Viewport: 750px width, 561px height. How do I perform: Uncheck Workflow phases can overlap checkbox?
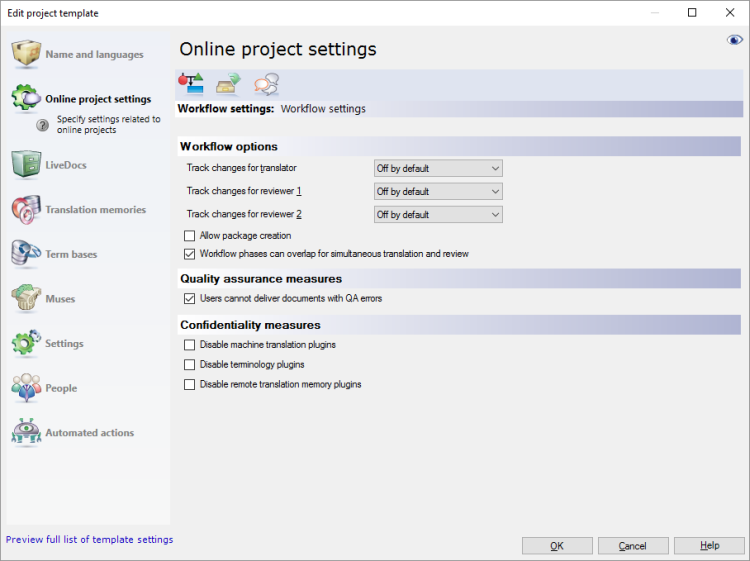pos(189,254)
